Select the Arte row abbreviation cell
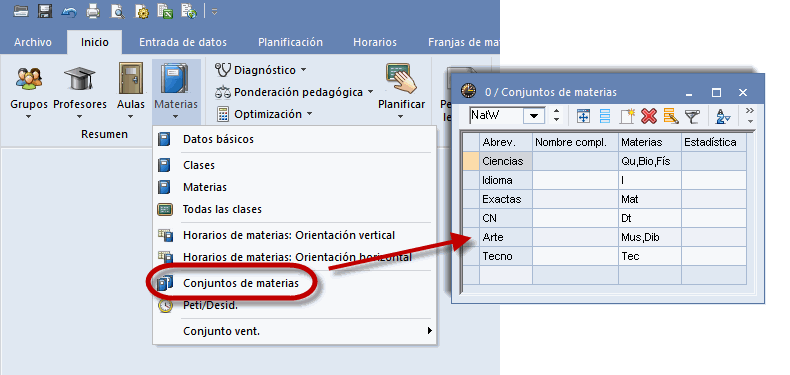The width and height of the screenshot is (790, 375). [505, 237]
